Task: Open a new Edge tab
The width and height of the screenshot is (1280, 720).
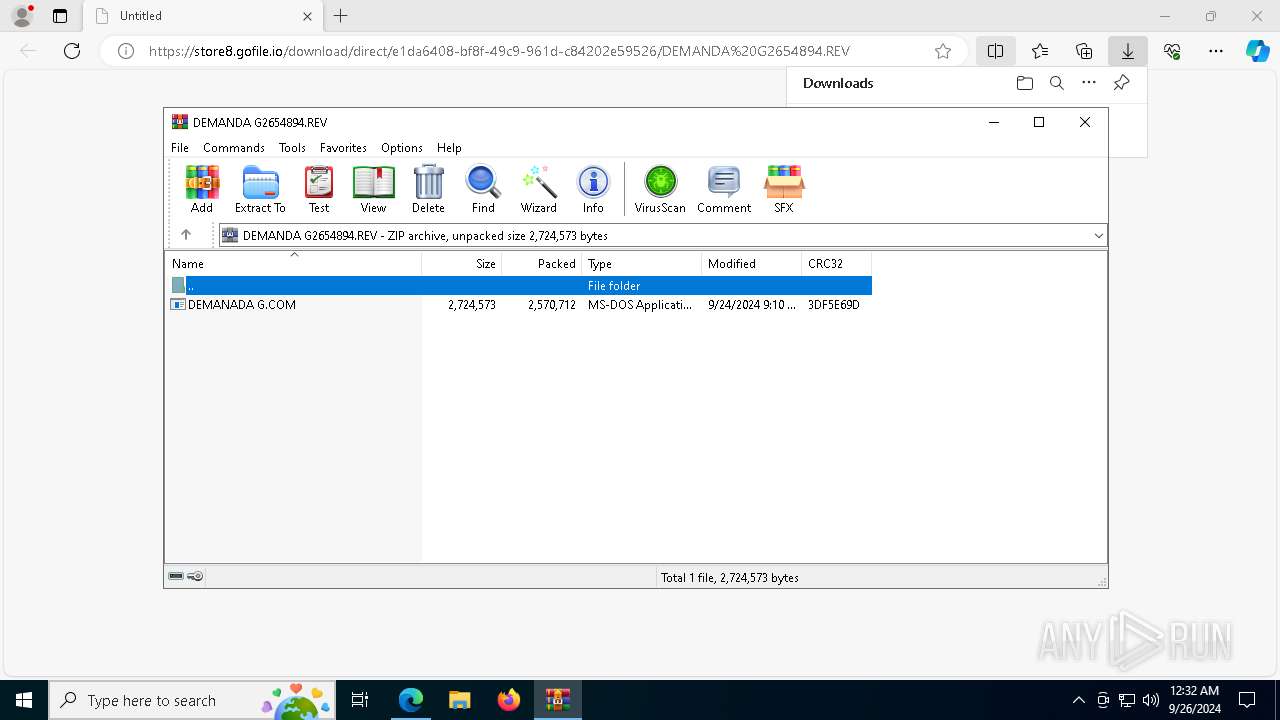Action: click(341, 16)
